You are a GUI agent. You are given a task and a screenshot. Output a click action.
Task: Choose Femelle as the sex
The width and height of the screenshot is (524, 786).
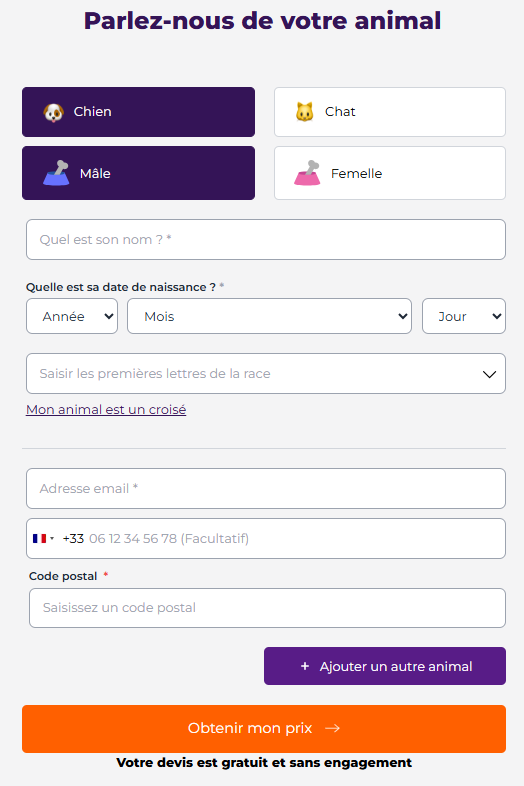(390, 173)
